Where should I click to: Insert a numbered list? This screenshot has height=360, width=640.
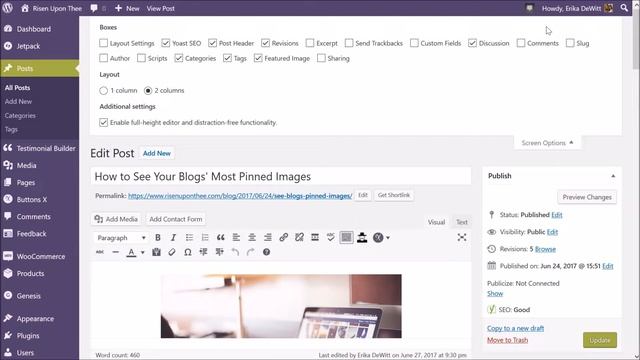(205, 238)
